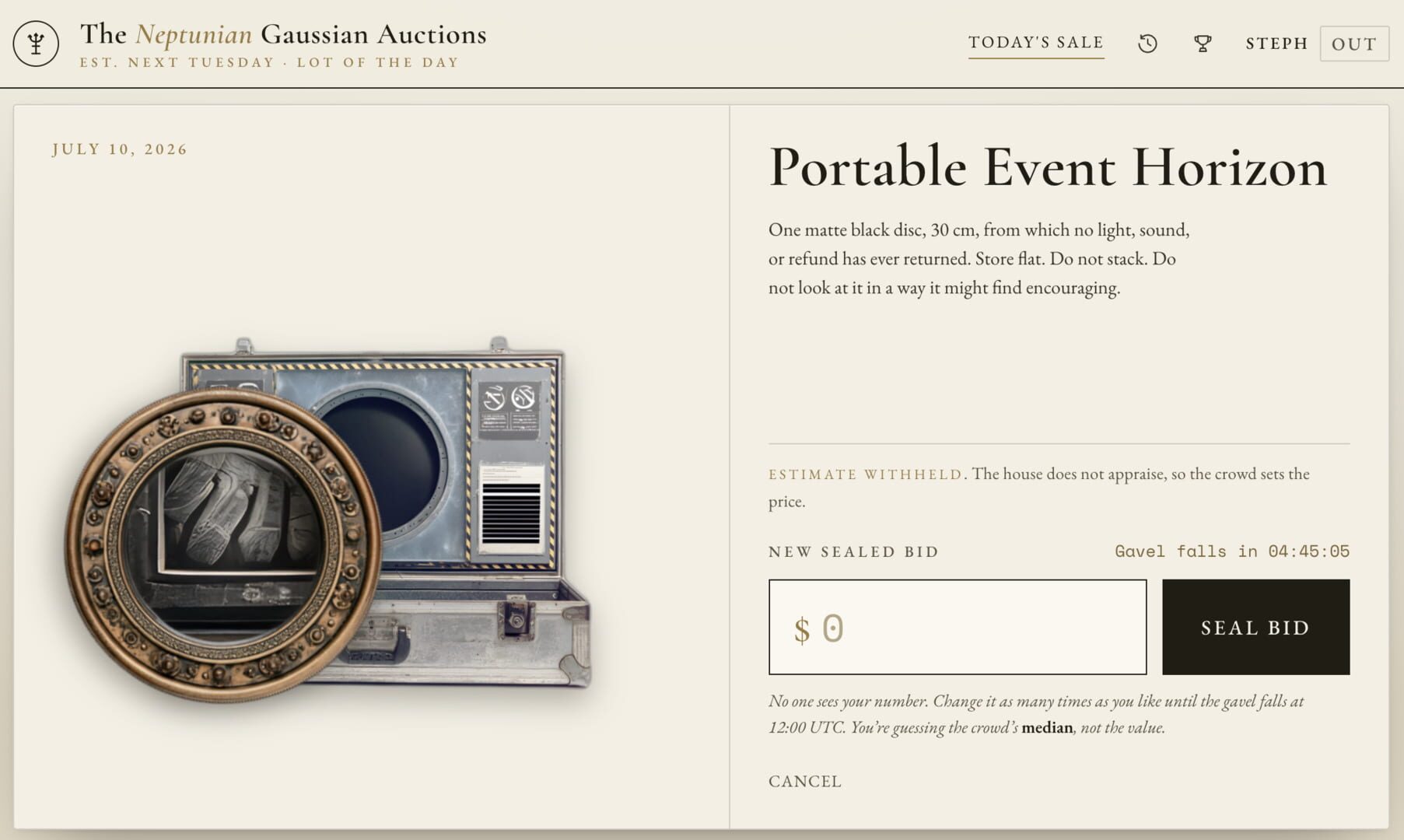This screenshot has width=1404, height=840.
Task: Click the Lot of the Day tagline
Action: coord(378,62)
